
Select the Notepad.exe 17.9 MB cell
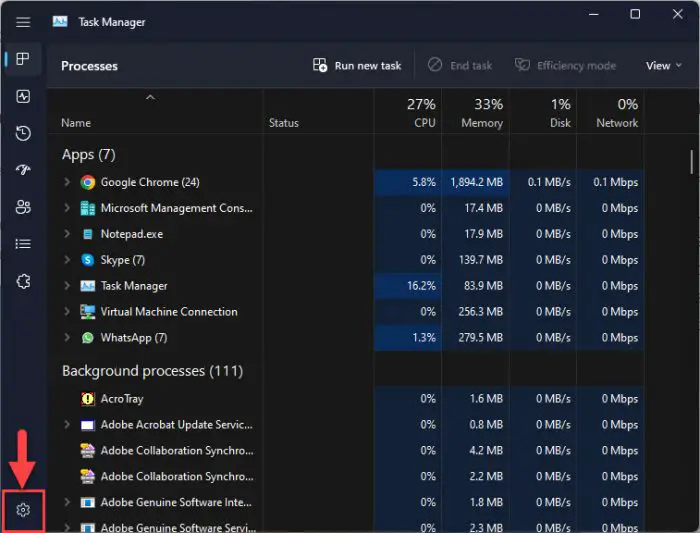(x=475, y=234)
